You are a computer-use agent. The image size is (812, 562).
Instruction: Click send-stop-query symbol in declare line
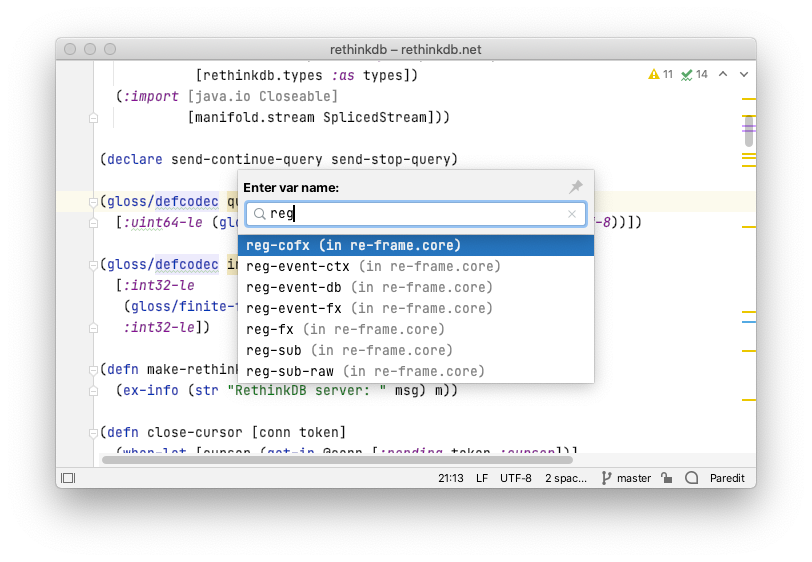coord(390,159)
